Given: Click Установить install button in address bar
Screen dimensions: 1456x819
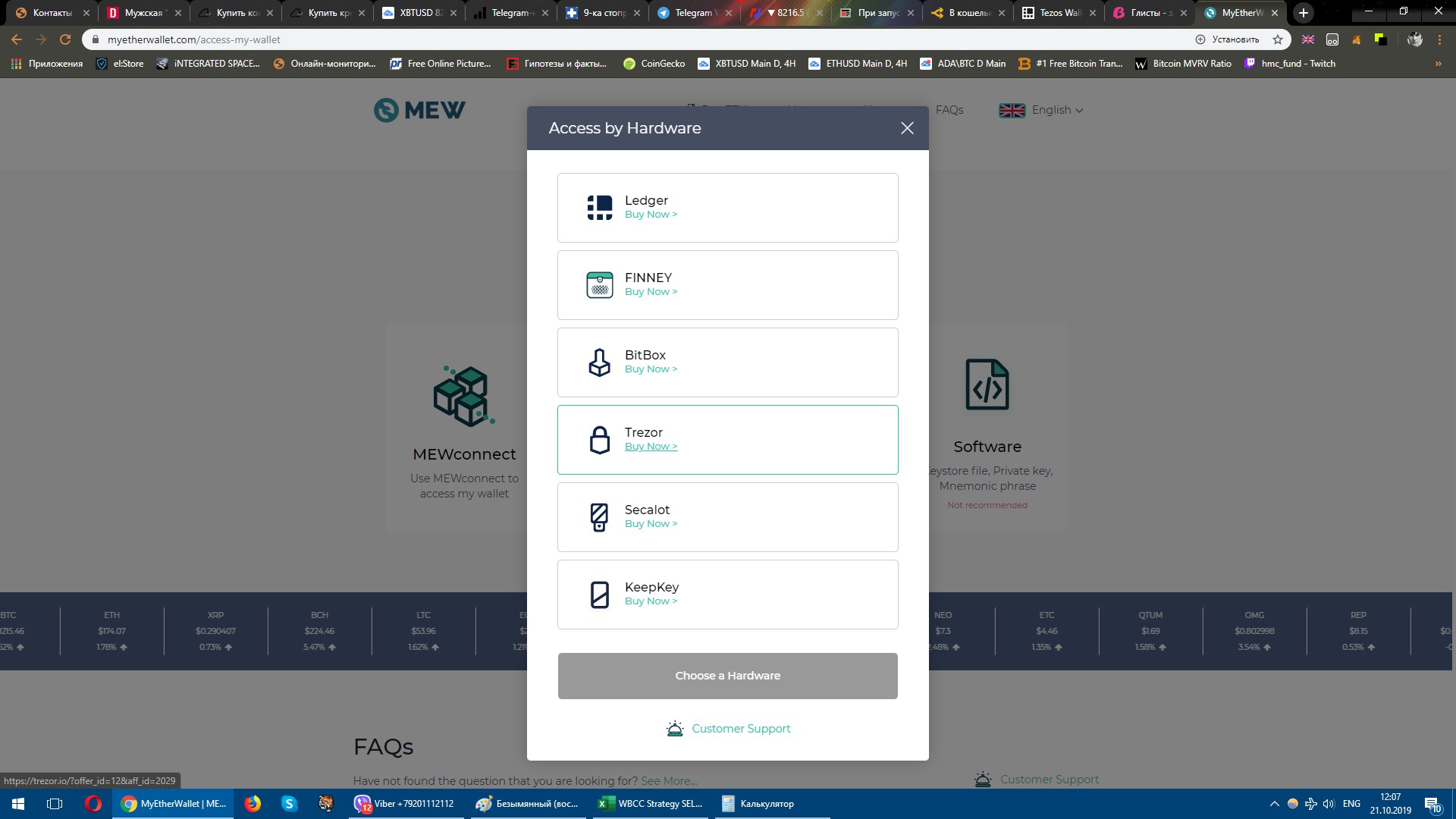Looking at the screenshot, I should (1227, 39).
